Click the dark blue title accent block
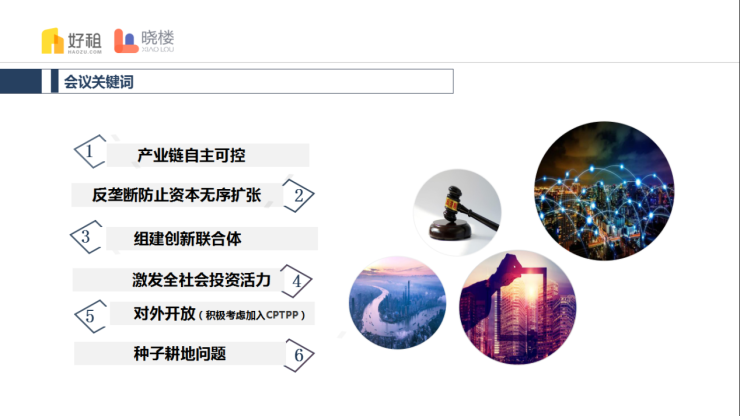 21,81
